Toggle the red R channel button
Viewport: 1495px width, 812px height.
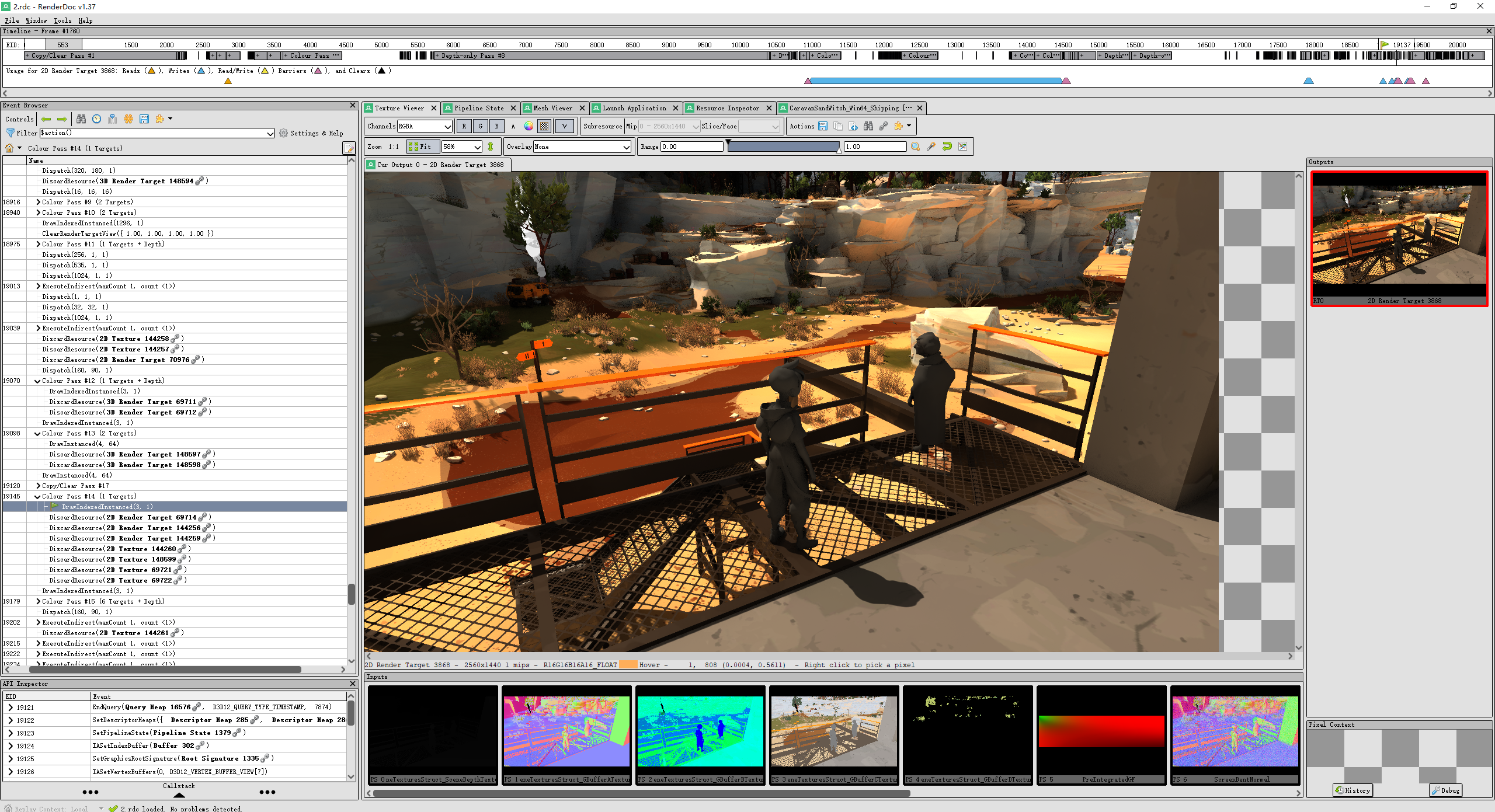click(464, 126)
